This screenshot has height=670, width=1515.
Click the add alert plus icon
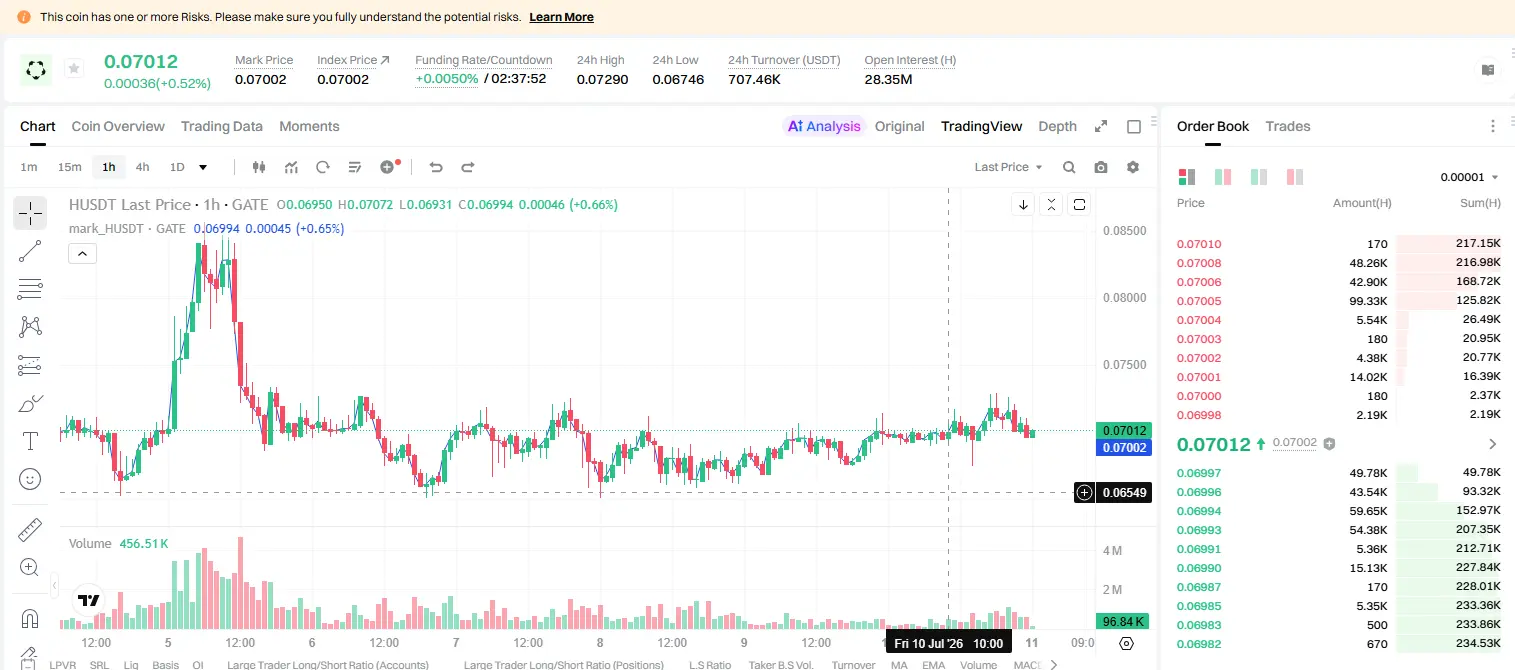click(388, 167)
